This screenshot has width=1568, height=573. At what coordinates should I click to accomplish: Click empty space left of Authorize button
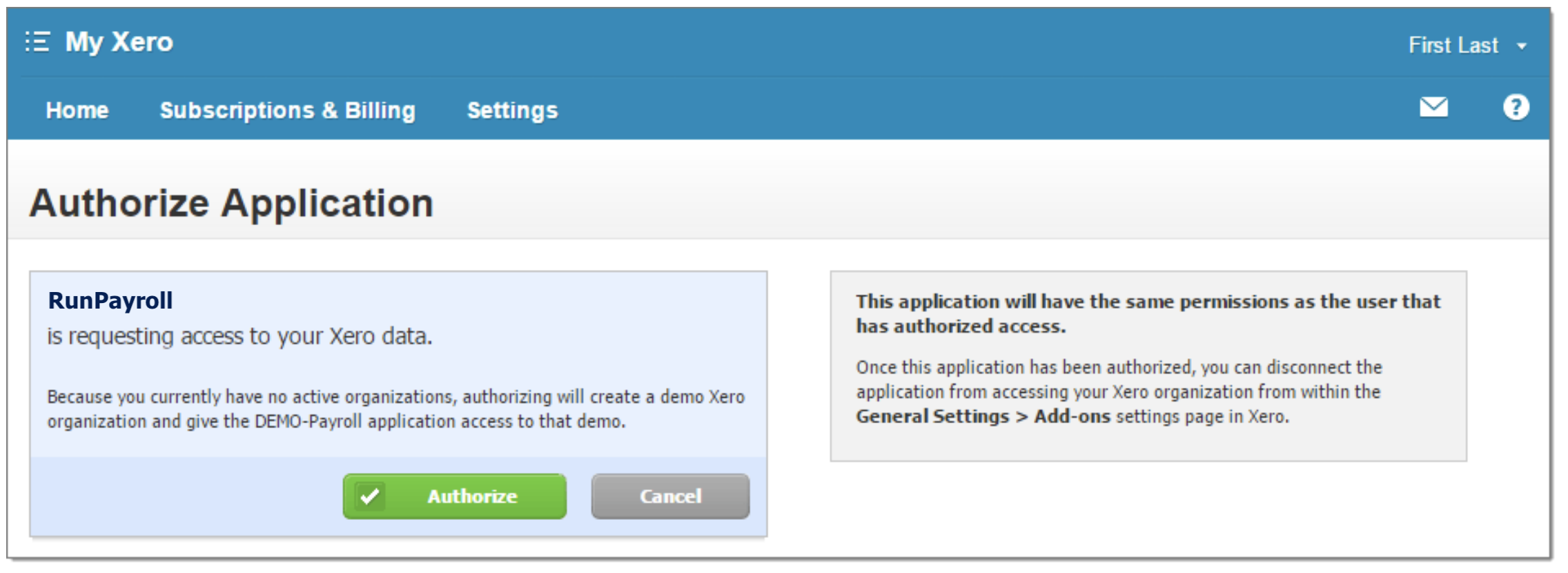click(x=186, y=496)
